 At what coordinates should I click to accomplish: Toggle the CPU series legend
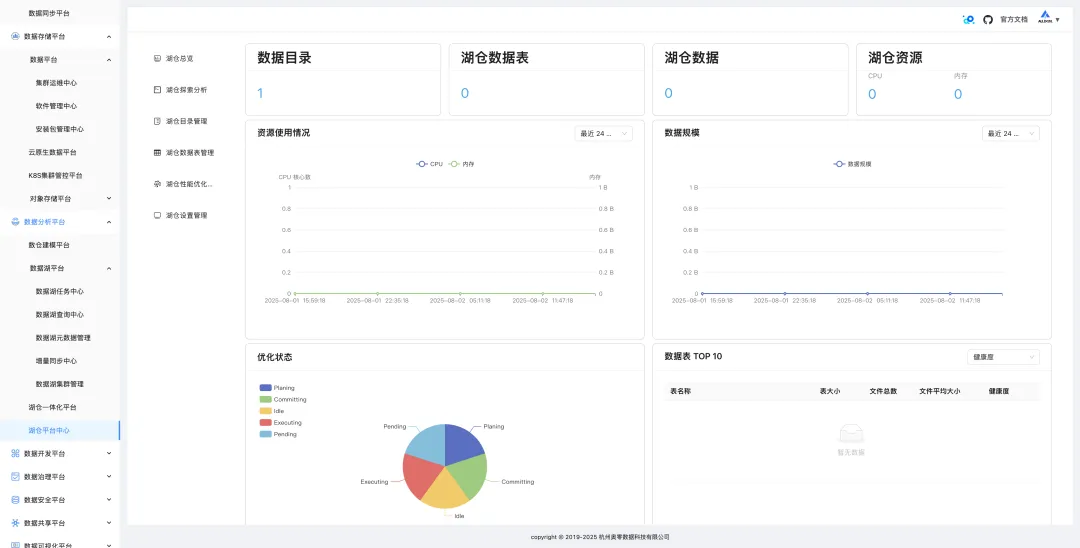click(x=430, y=164)
